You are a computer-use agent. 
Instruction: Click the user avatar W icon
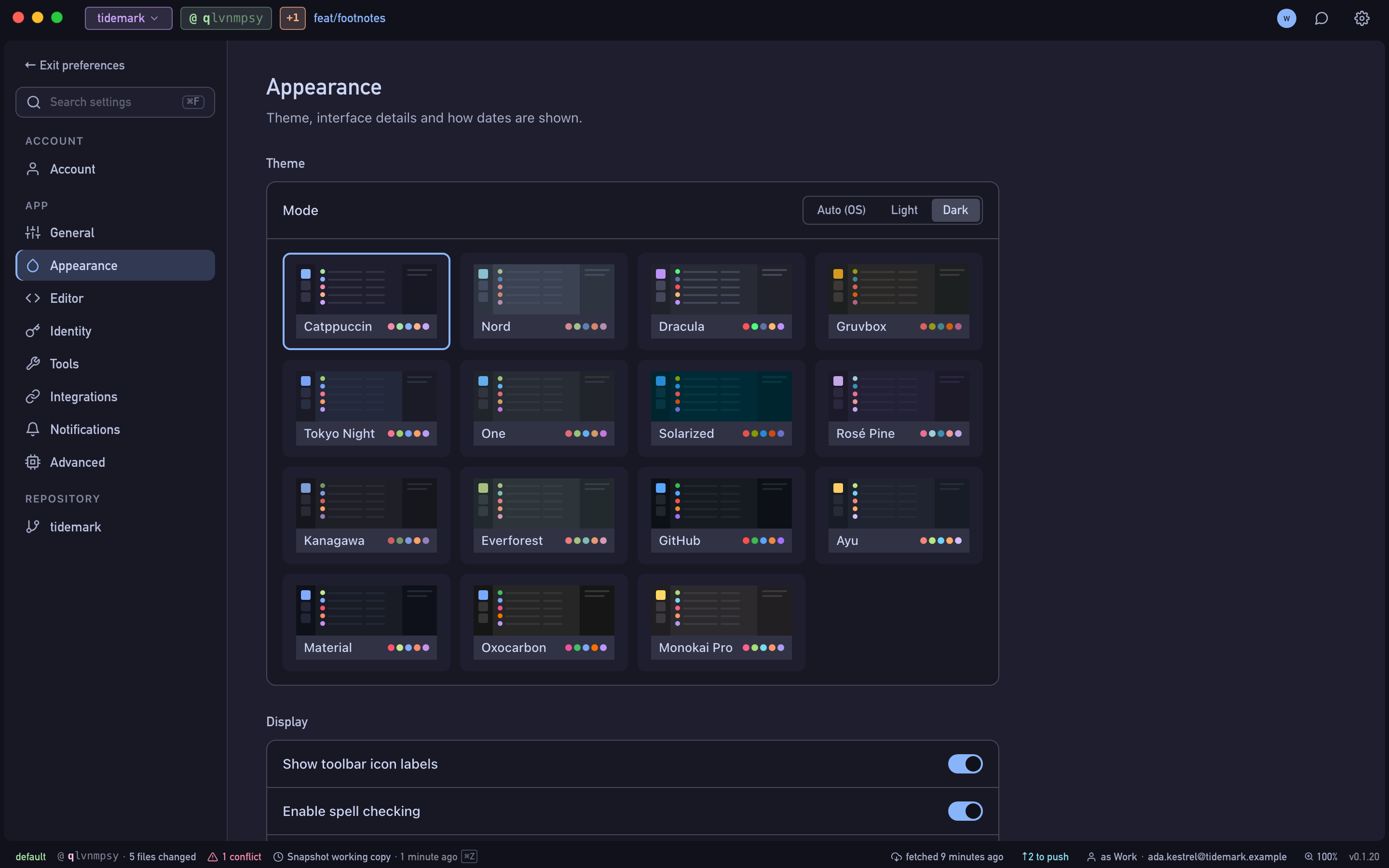tap(1286, 18)
